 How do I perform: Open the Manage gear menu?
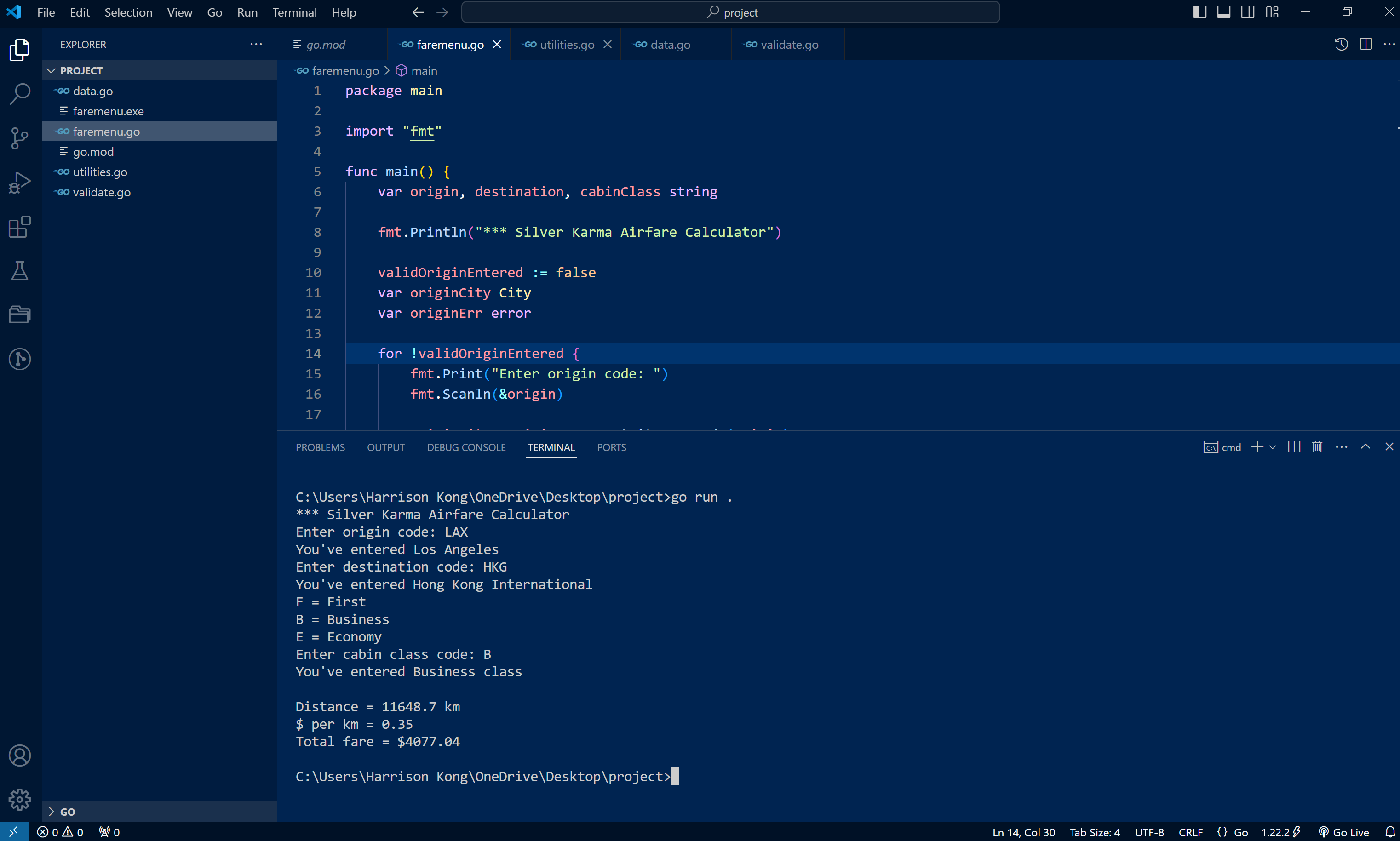pos(20,800)
